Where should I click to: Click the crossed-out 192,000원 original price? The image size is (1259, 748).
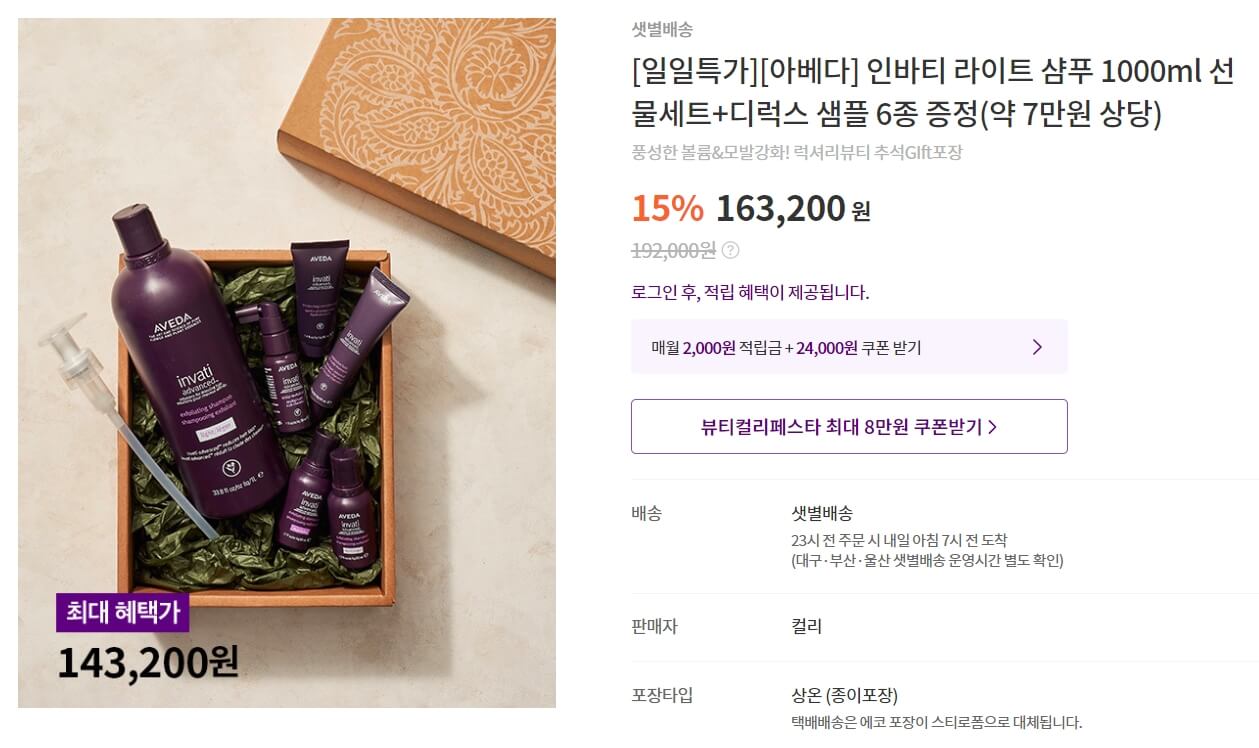(x=673, y=250)
